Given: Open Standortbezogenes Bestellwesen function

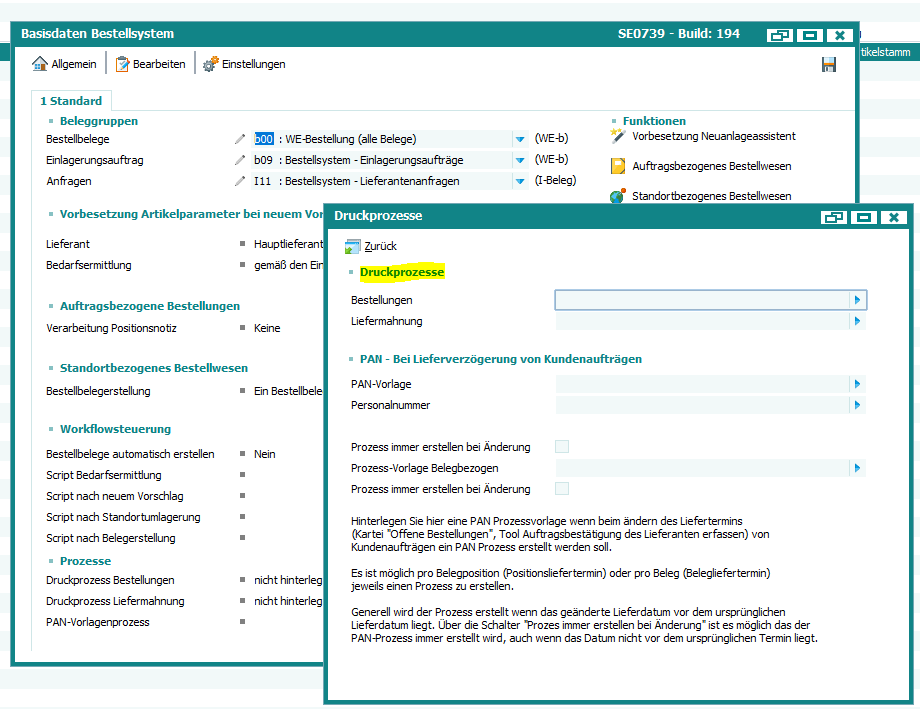Looking at the screenshot, I should (617, 196).
